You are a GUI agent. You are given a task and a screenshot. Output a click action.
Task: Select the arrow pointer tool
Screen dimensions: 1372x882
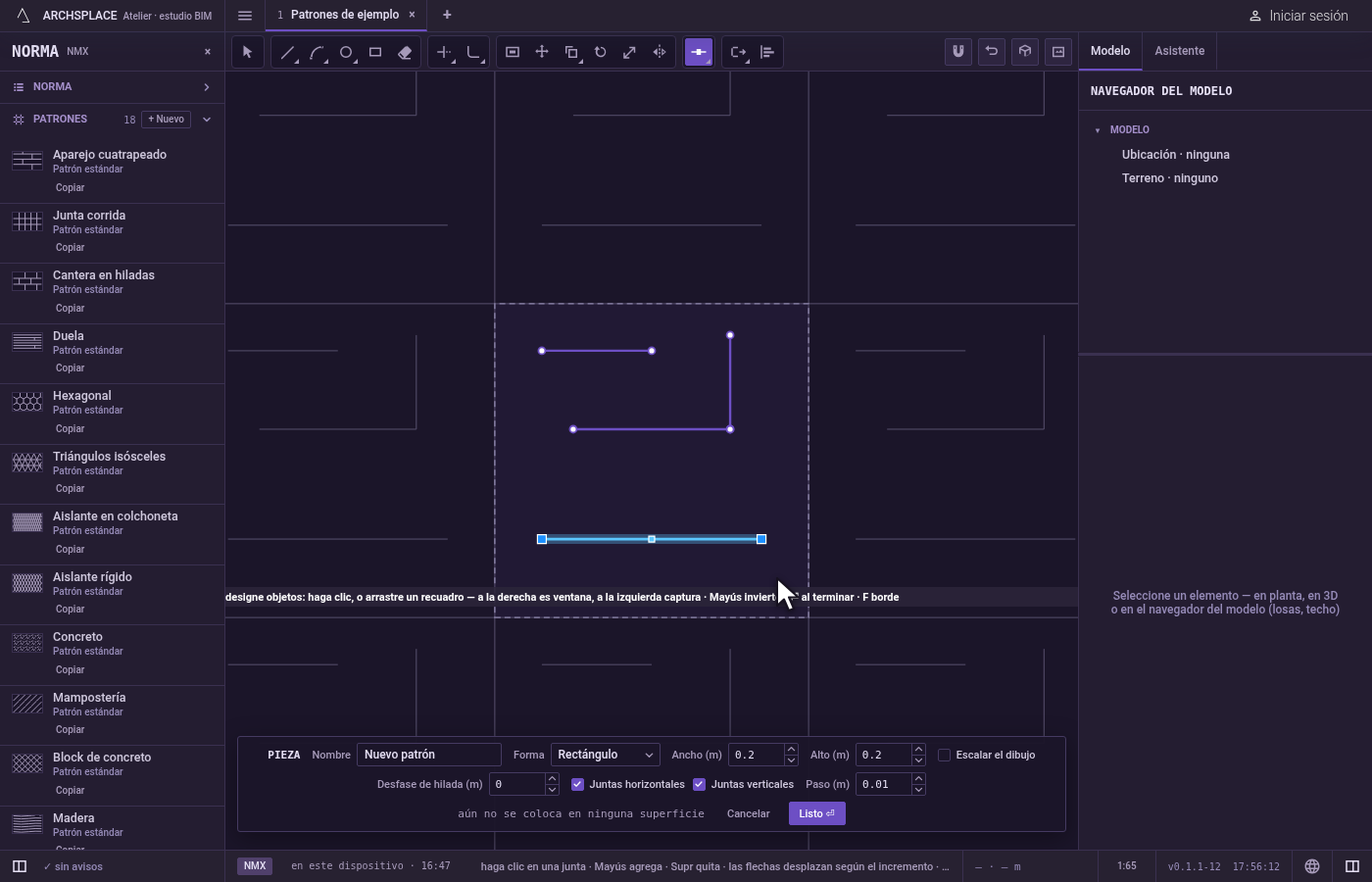[247, 52]
